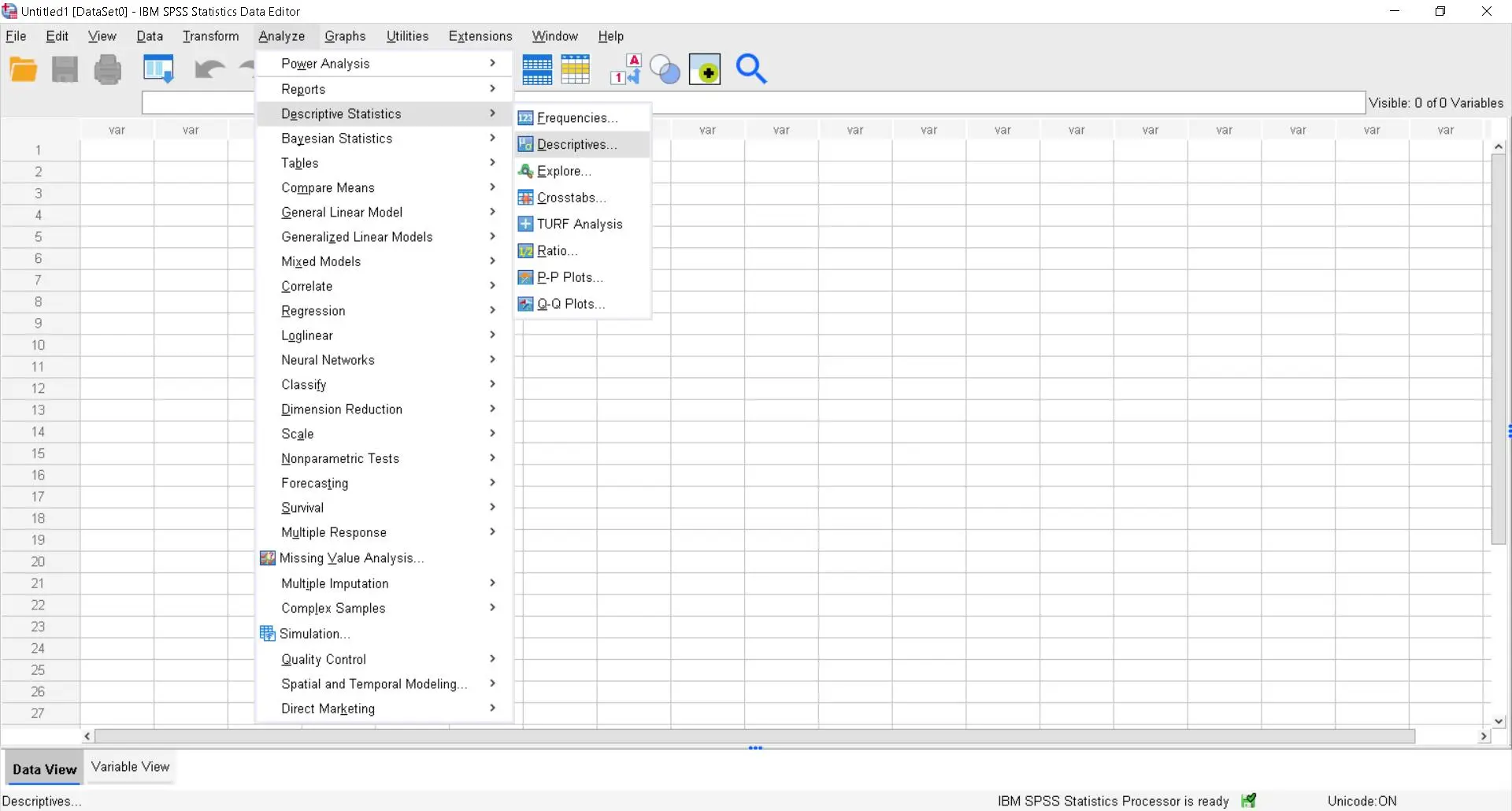The height and width of the screenshot is (811, 1512).
Task: Click the vertical scrollbar down arrow
Action: [x=1499, y=721]
